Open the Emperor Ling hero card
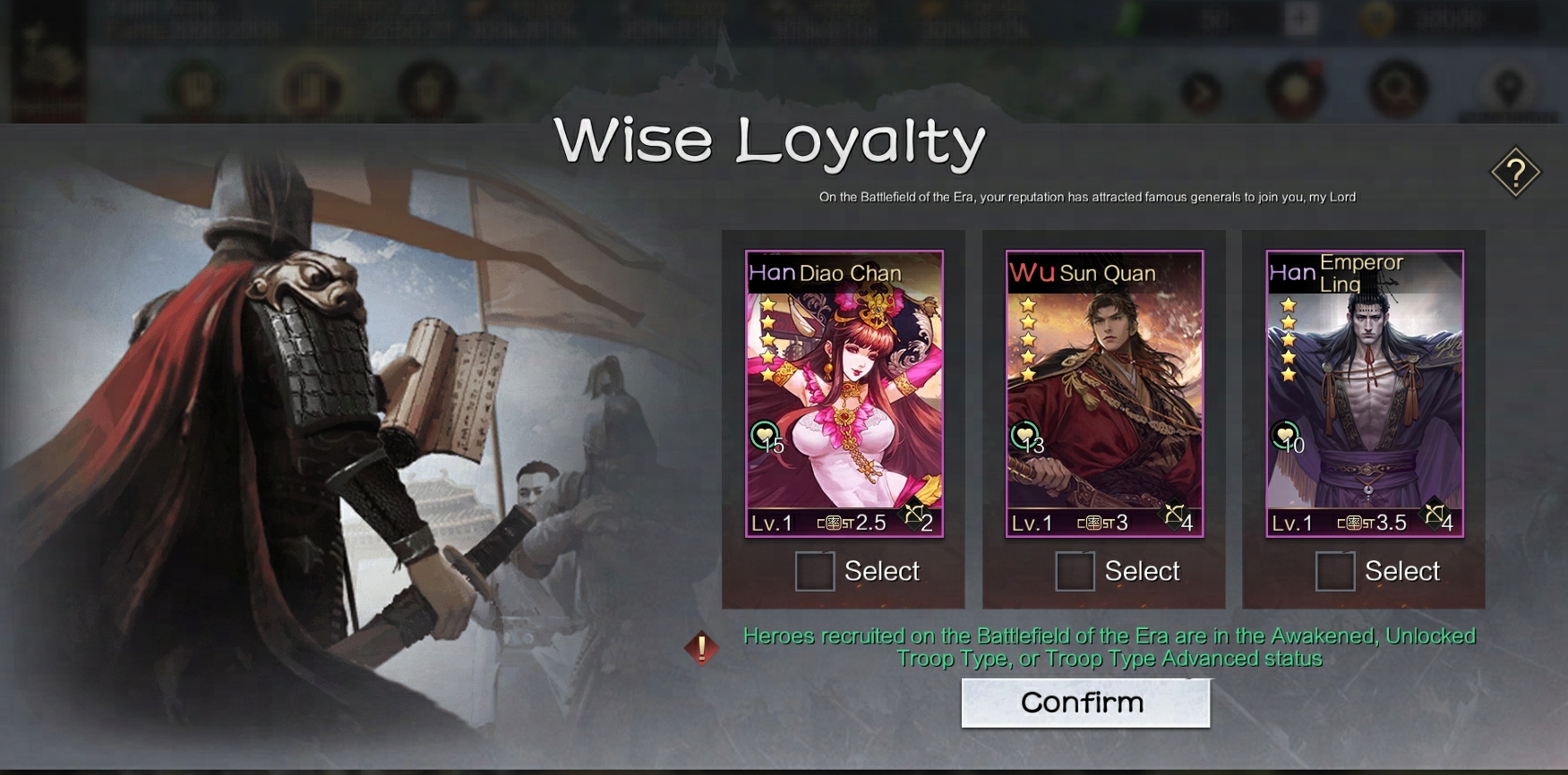1568x775 pixels. (x=1365, y=394)
